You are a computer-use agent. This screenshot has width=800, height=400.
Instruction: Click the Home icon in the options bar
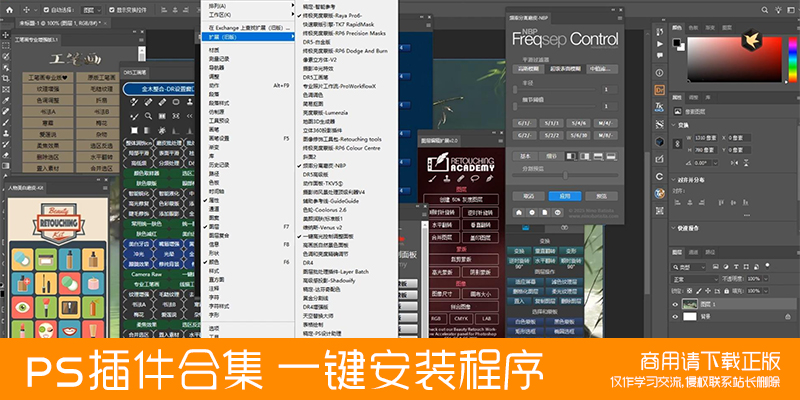coord(8,10)
